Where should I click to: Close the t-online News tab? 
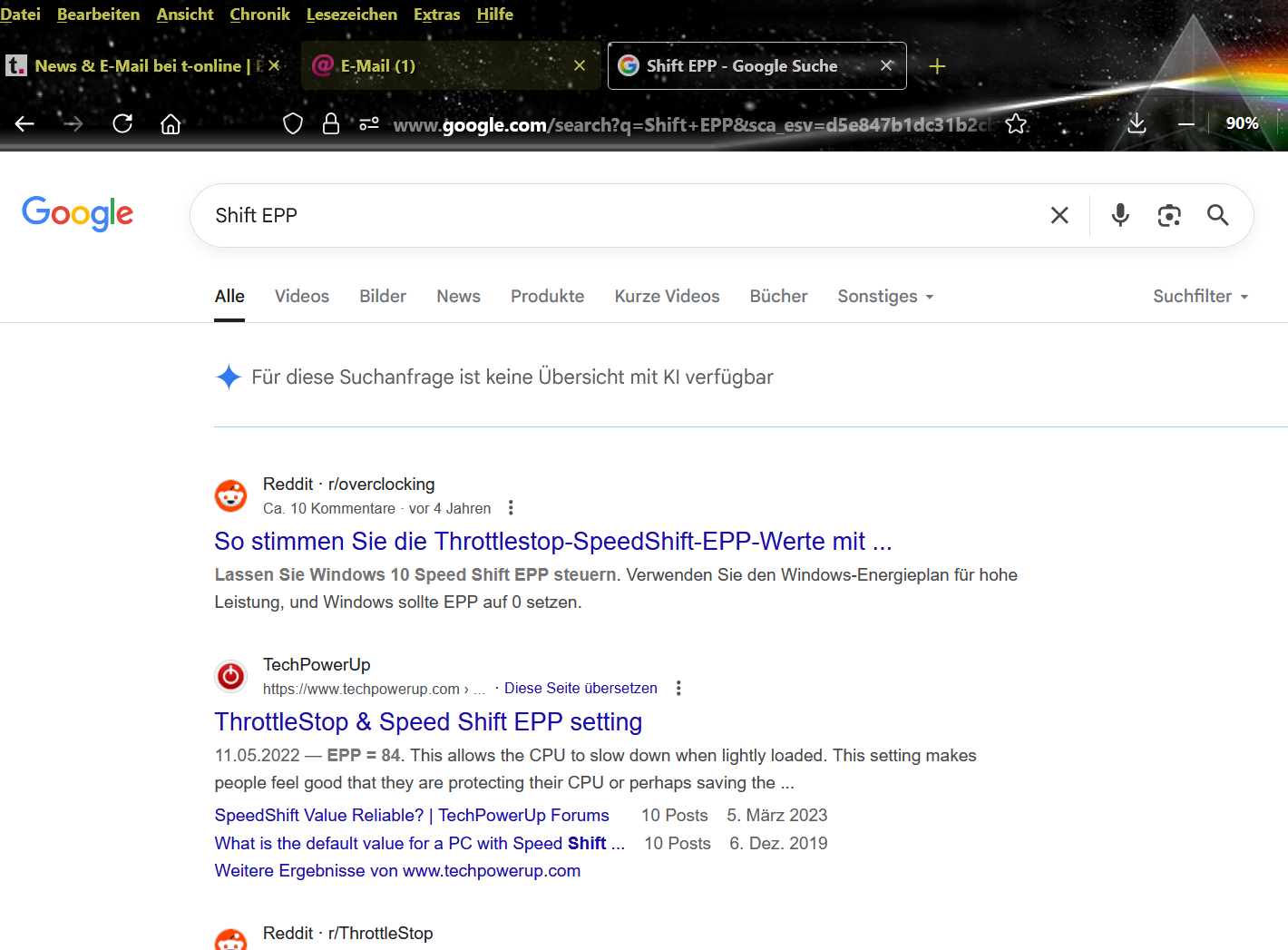click(x=274, y=65)
